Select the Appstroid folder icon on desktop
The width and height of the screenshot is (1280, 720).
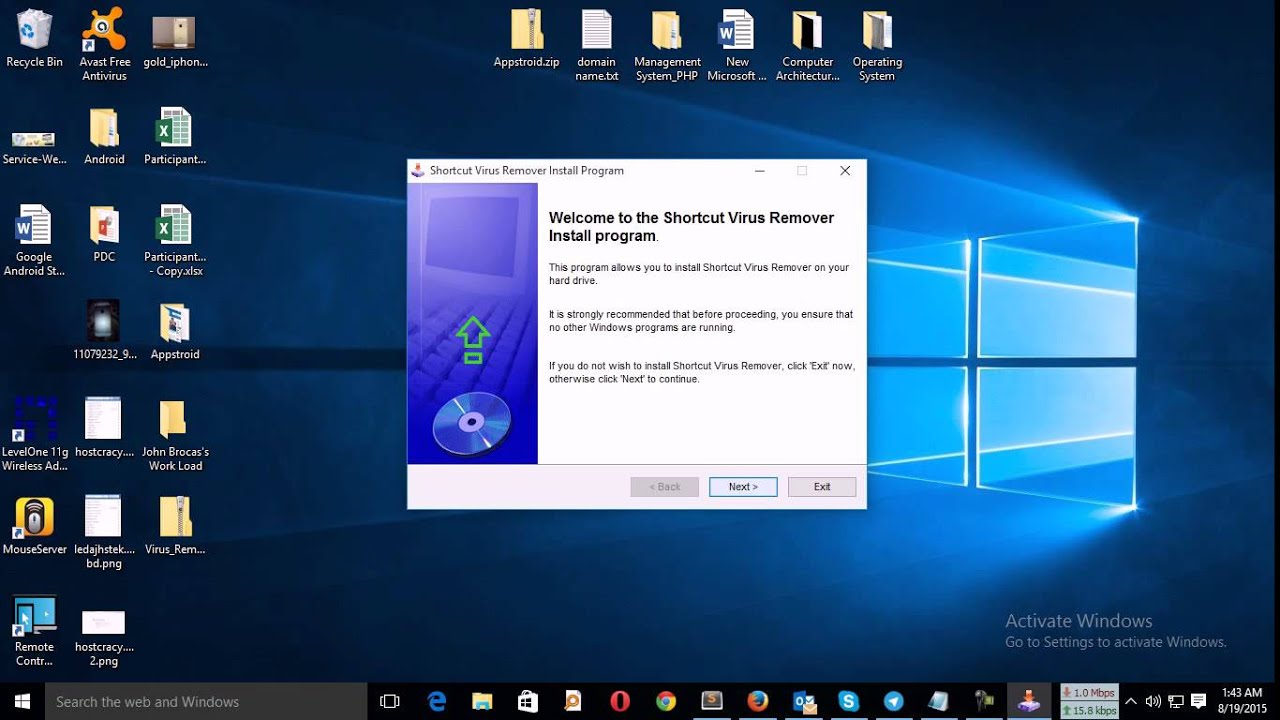[175, 331]
